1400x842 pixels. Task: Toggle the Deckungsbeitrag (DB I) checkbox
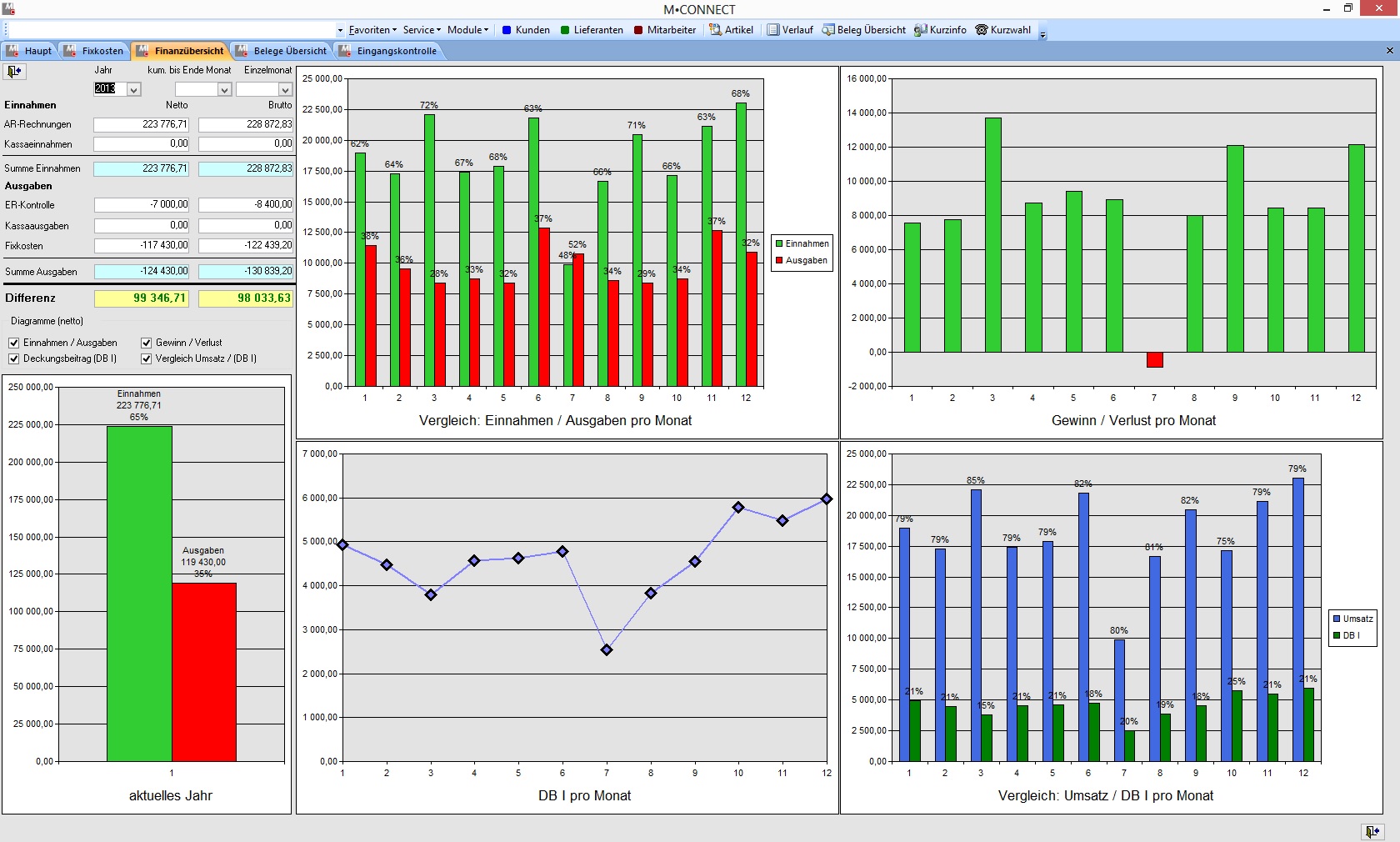point(13,358)
